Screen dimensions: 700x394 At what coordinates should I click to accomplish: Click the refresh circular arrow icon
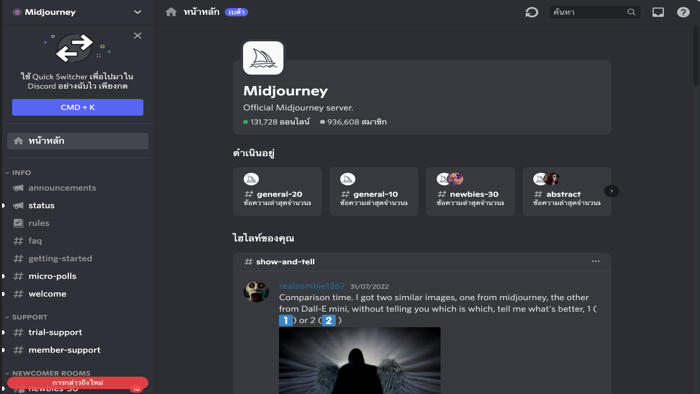point(532,12)
